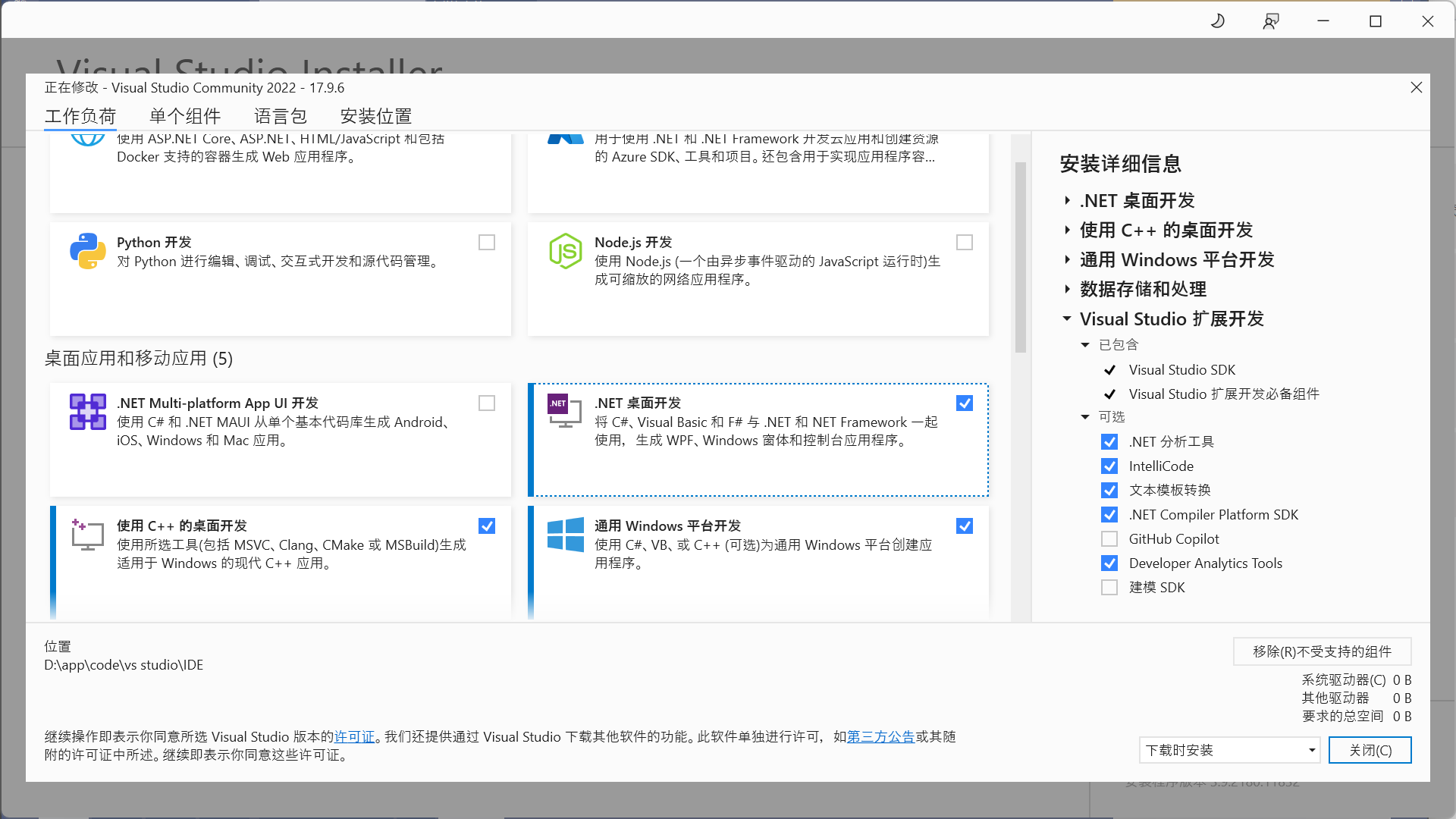Disable the IntelliCode optional component
The height and width of the screenshot is (819, 1456).
click(x=1109, y=466)
